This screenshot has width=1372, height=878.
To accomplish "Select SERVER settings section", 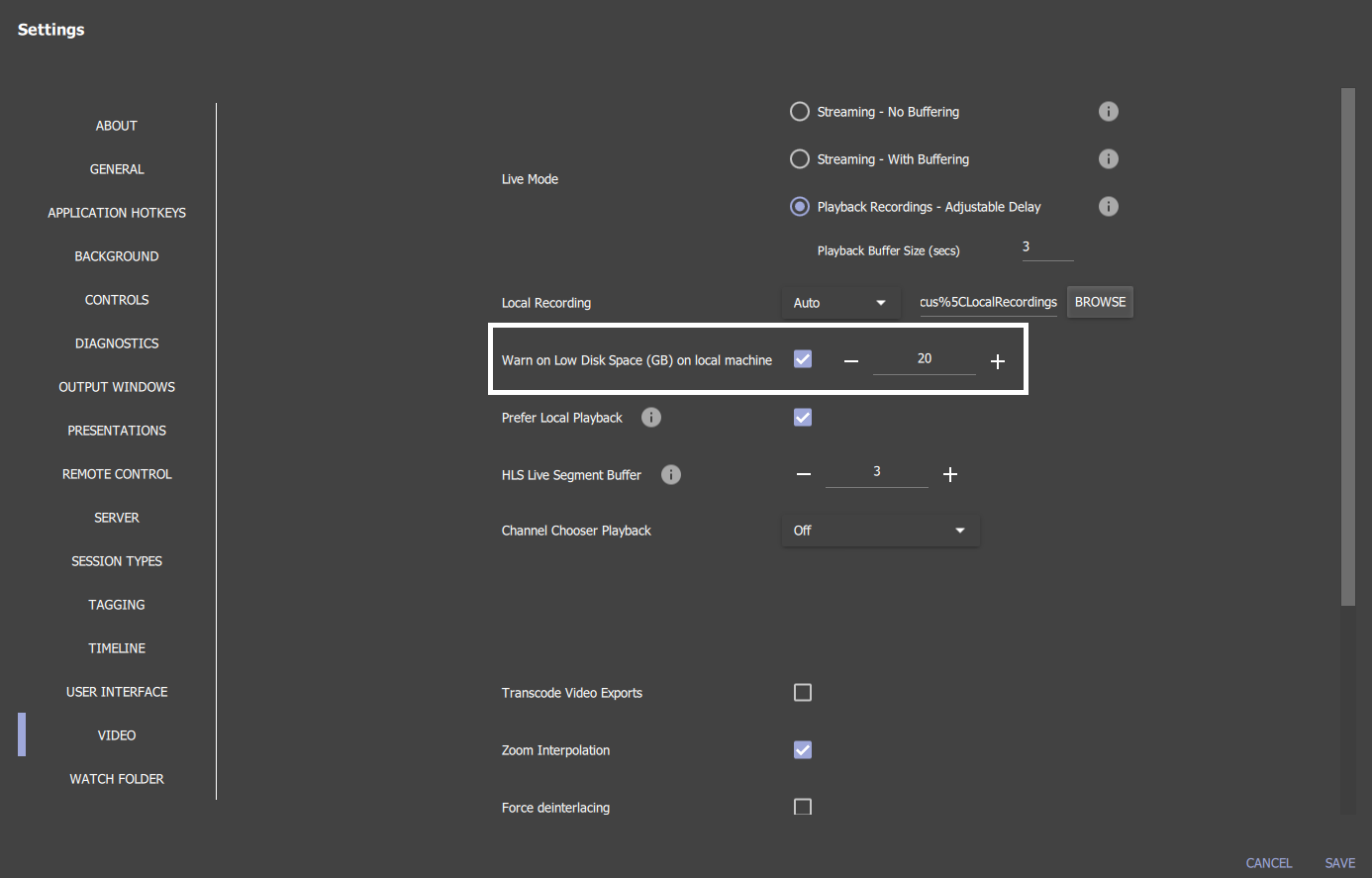I will point(117,518).
